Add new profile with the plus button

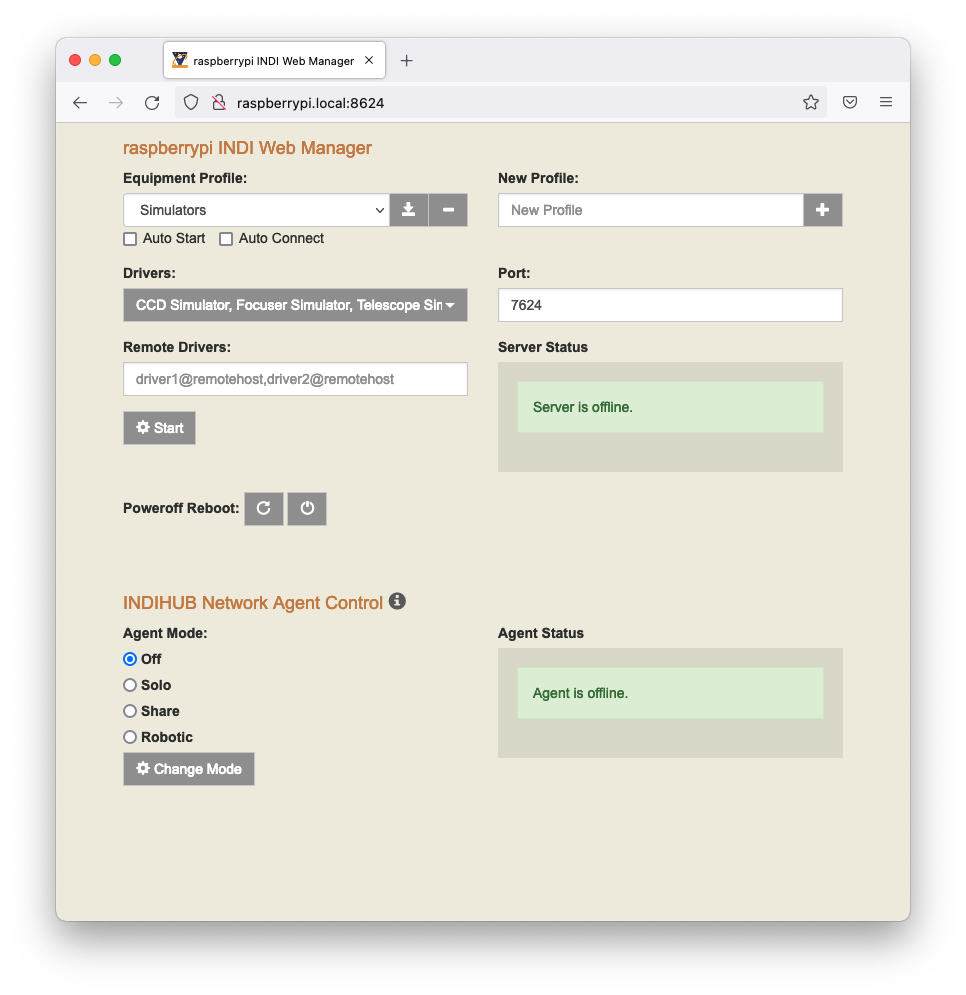click(x=823, y=210)
